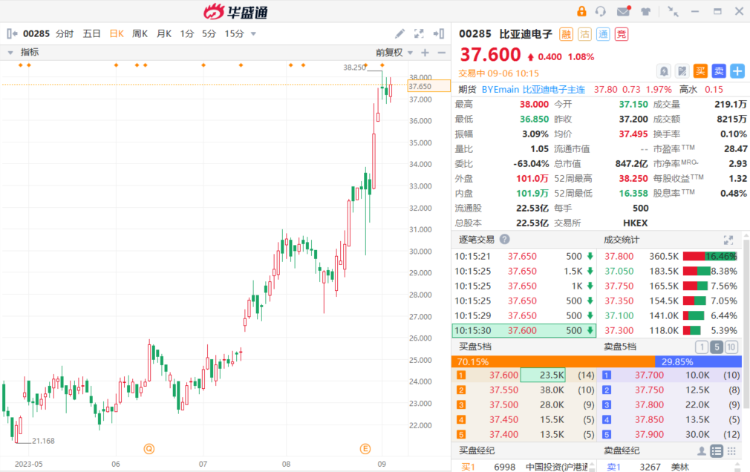Click ask level 5 price 37.900
The width and height of the screenshot is (750, 472).
pyautogui.click(x=649, y=434)
